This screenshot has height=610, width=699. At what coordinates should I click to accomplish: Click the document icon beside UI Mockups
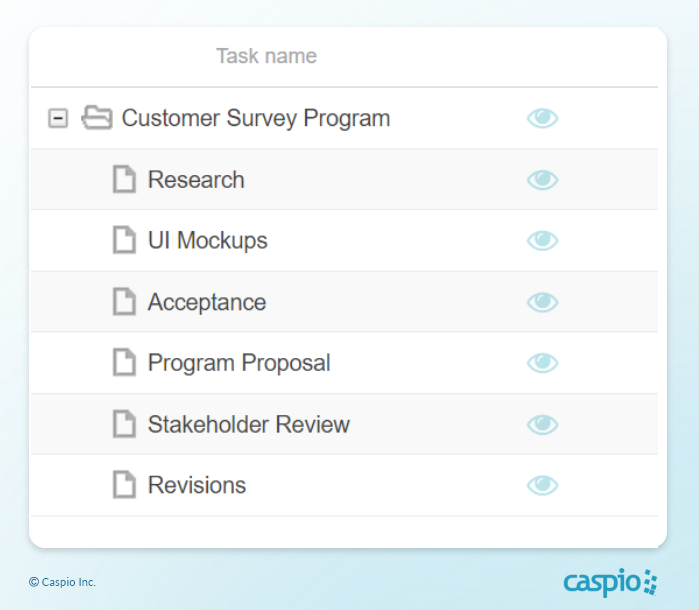(124, 241)
